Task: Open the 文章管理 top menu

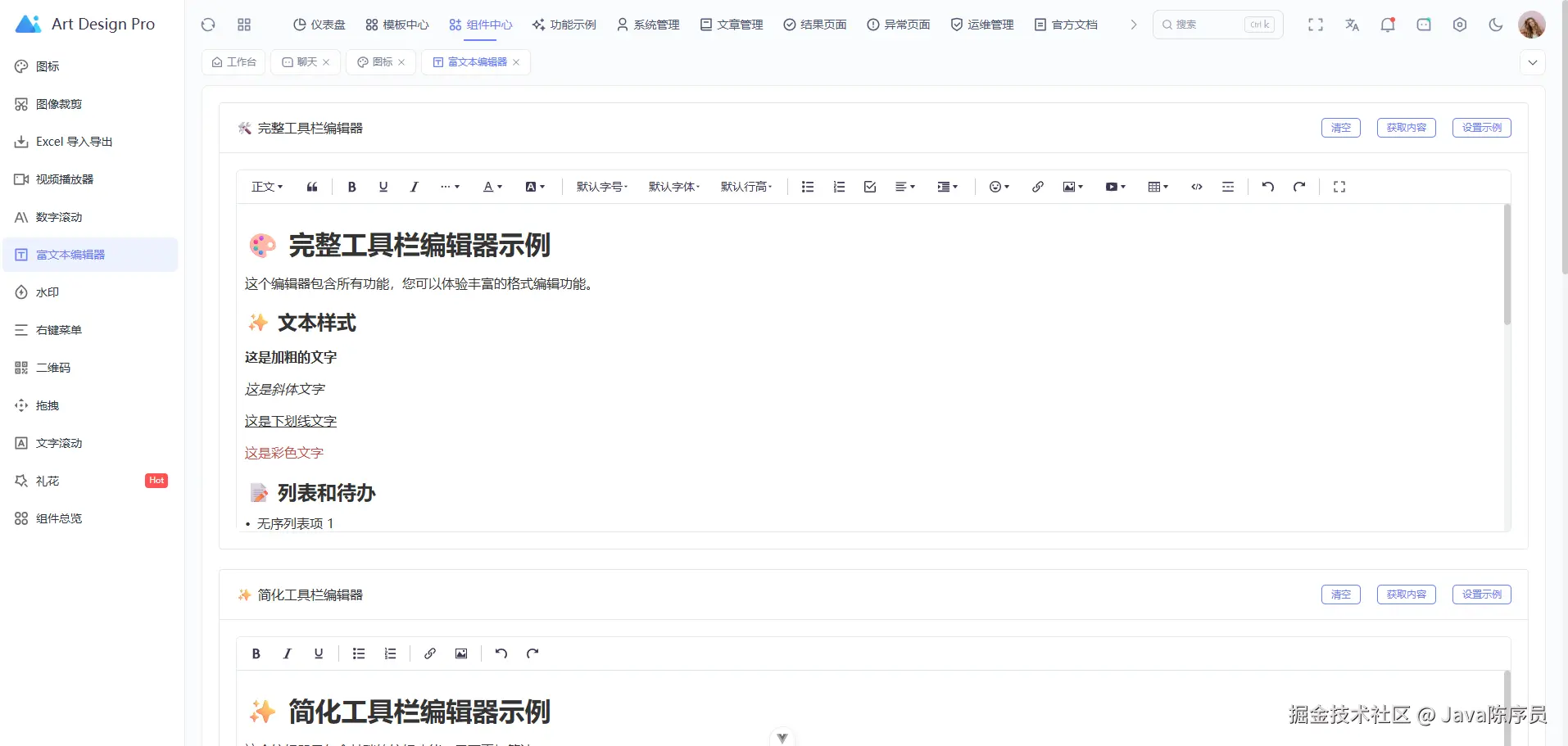Action: (x=732, y=25)
